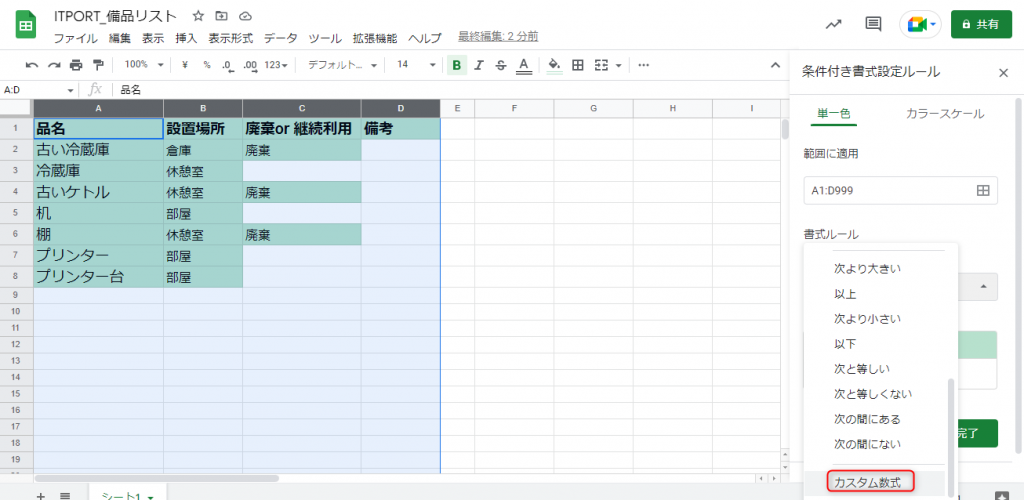Screen dimensions: 1024x500
Task: Click the Google Sheets home icon
Action: [25, 24]
